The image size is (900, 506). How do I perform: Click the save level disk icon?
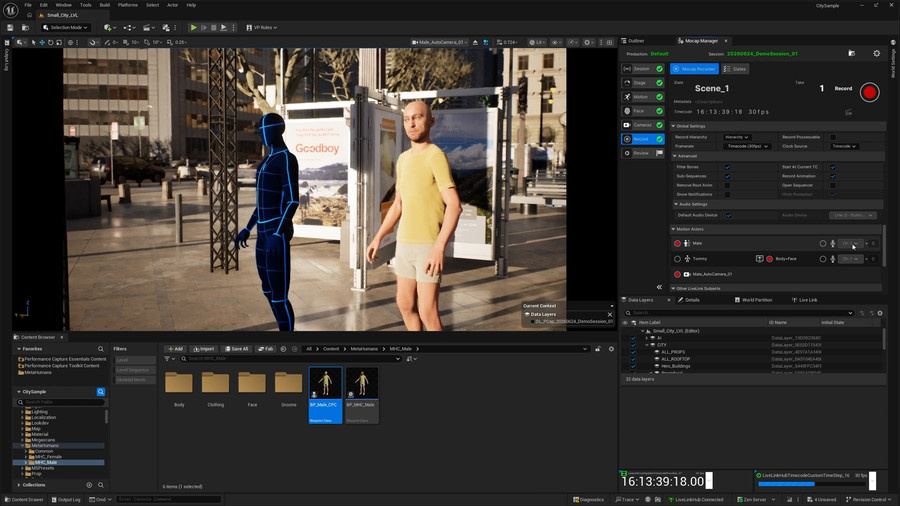click(10, 28)
